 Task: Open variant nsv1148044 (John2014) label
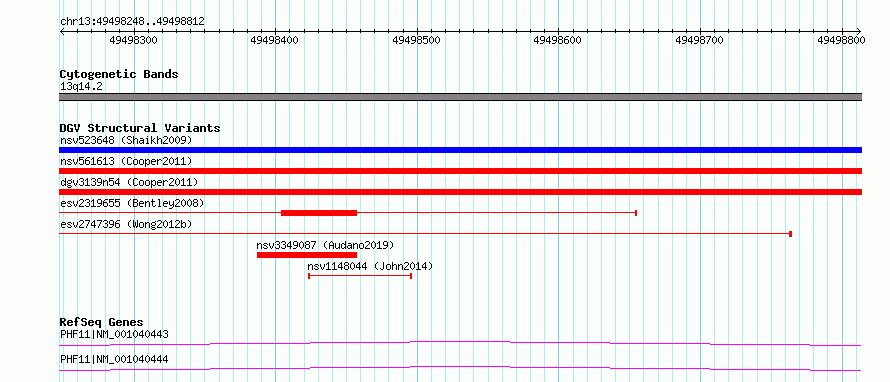click(x=370, y=266)
